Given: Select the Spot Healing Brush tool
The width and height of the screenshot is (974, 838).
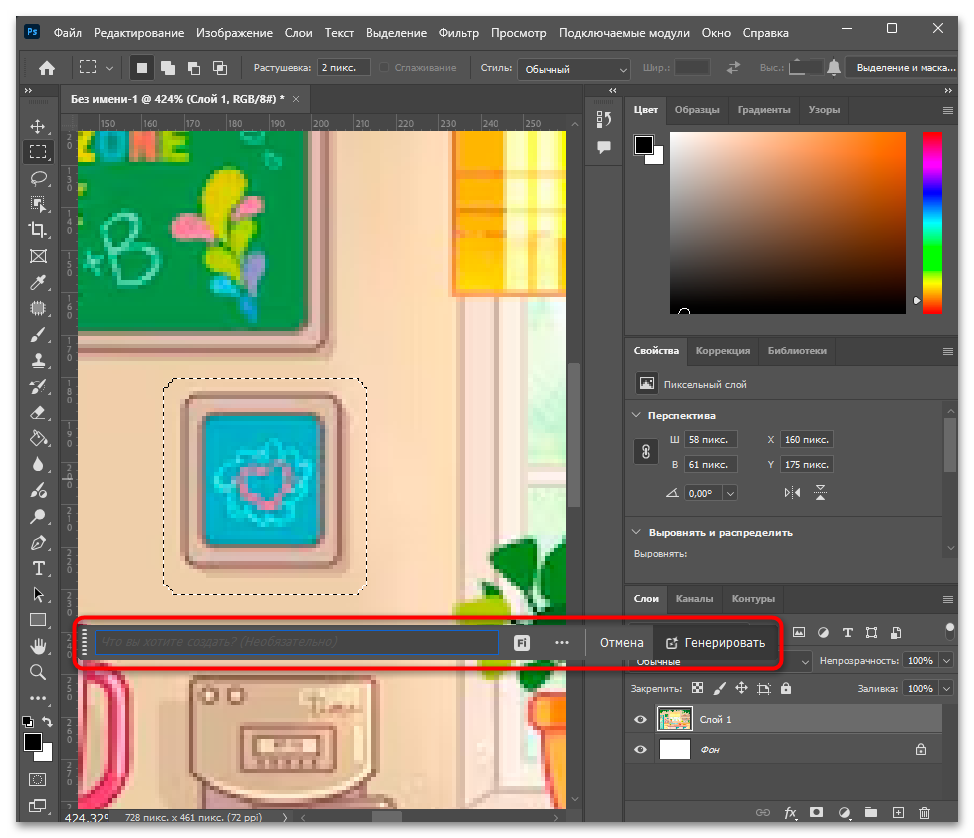Looking at the screenshot, I should 38,308.
